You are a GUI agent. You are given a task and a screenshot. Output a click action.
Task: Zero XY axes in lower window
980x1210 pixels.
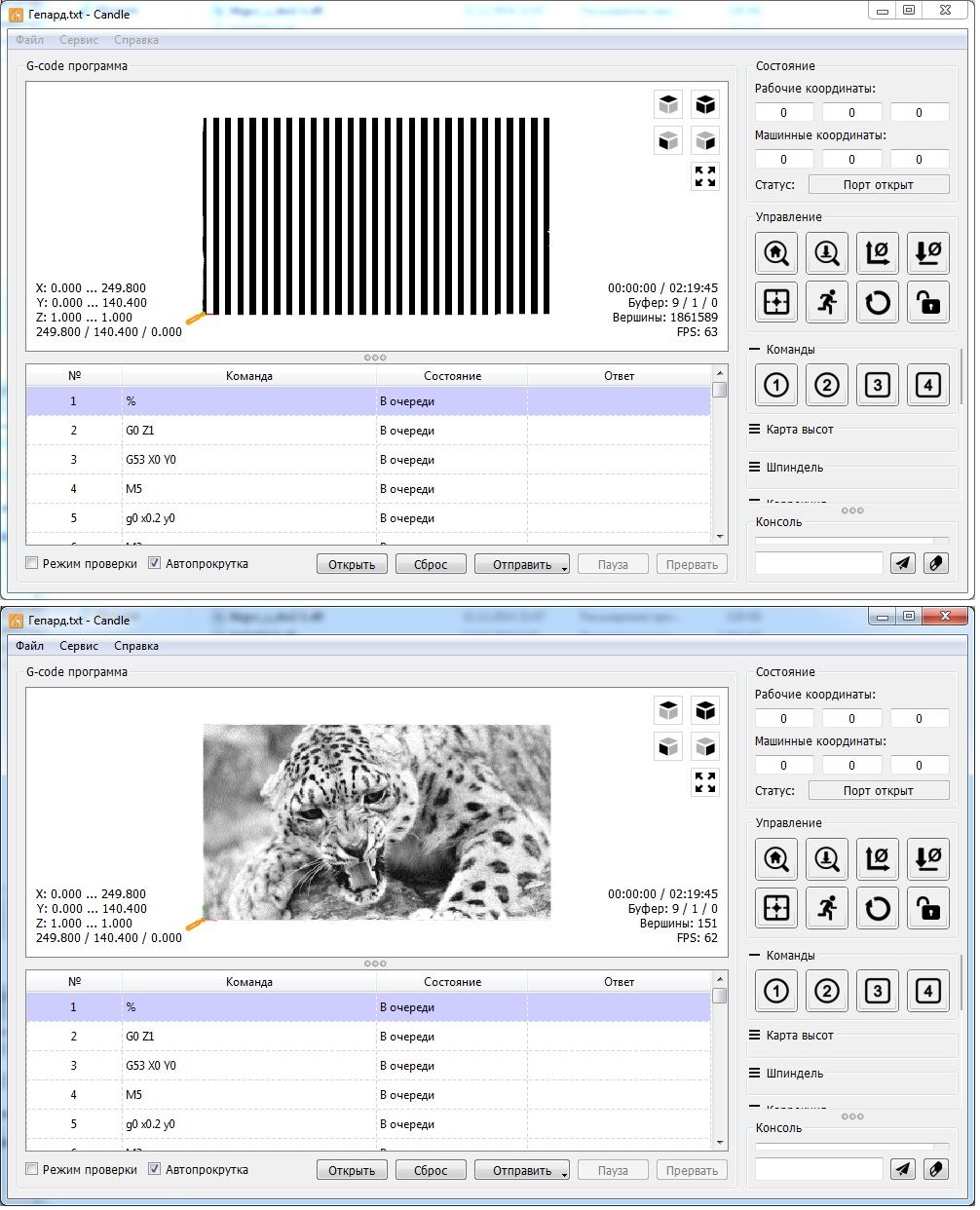click(878, 859)
